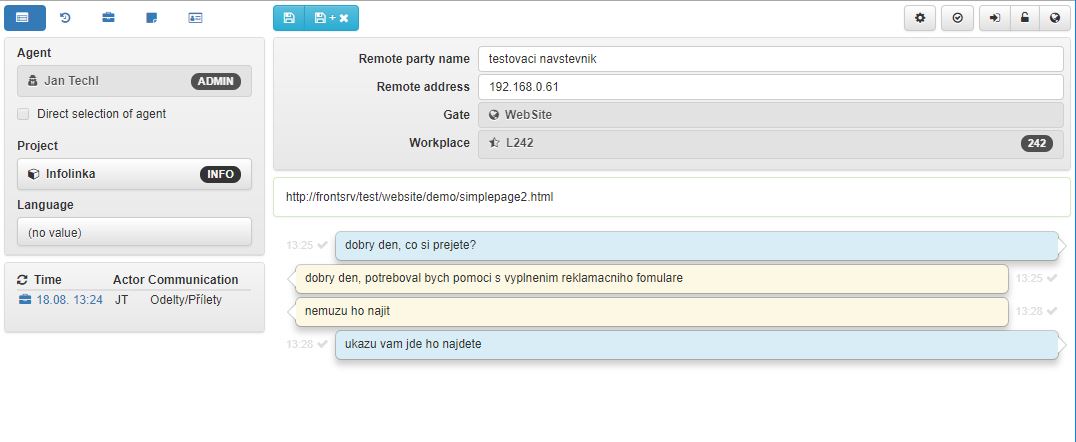
Task: Select message about 'reklamacniho fomulare'
Action: coord(652,278)
